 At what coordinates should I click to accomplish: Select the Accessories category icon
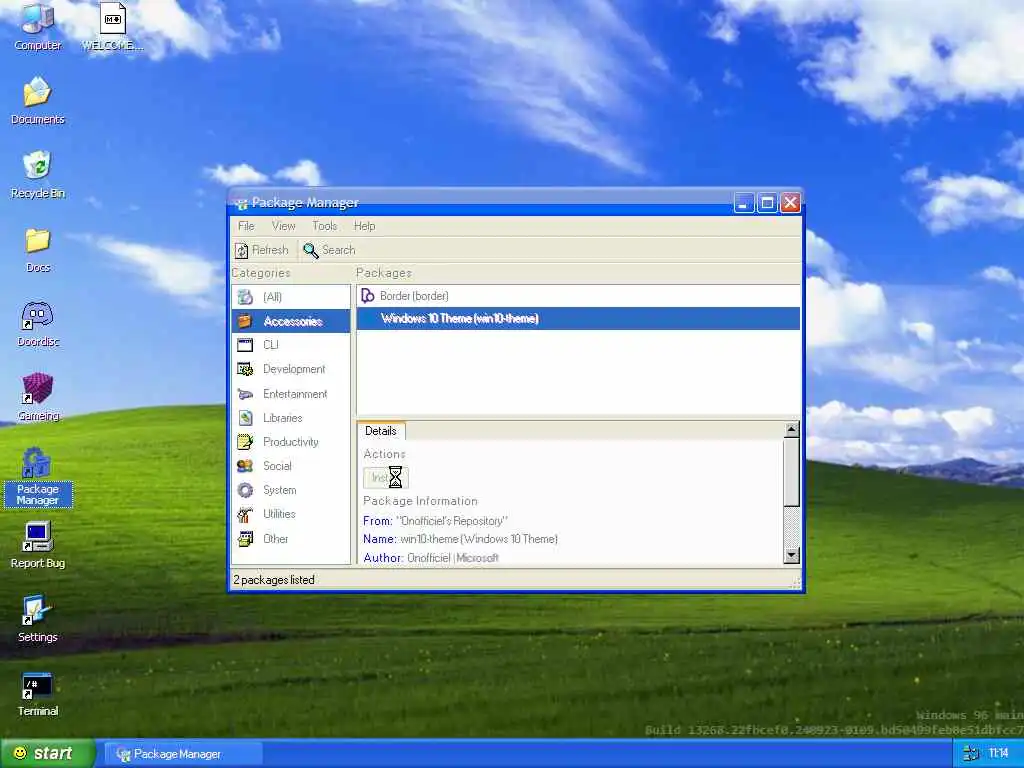(245, 321)
